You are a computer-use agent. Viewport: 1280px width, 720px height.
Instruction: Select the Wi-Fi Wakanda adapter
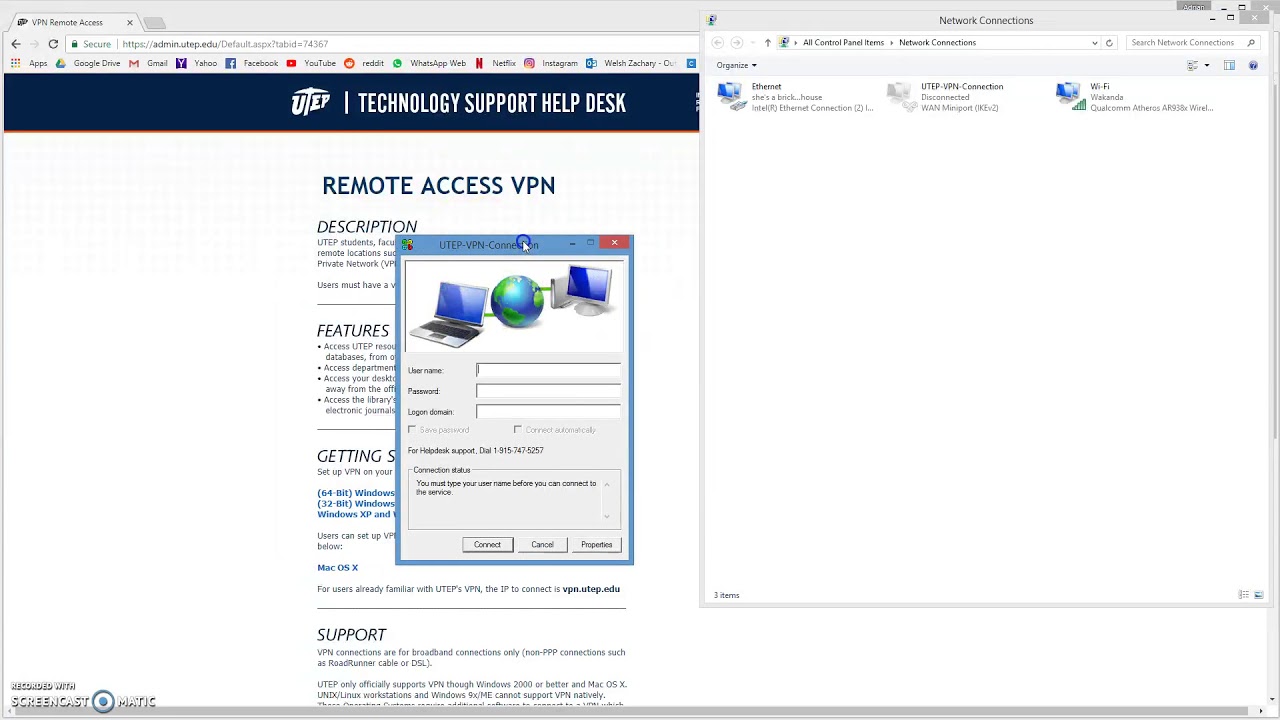point(1135,97)
